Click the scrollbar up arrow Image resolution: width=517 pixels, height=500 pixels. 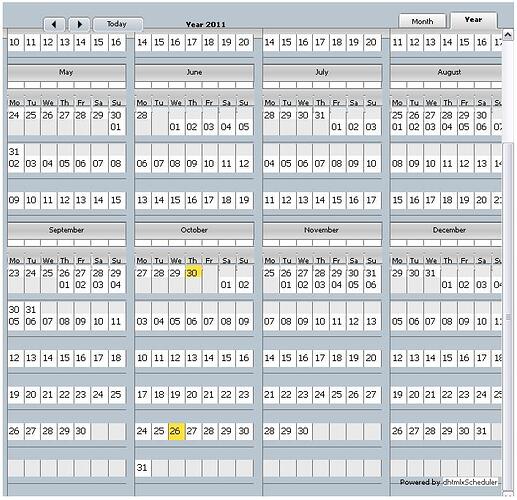508,34
